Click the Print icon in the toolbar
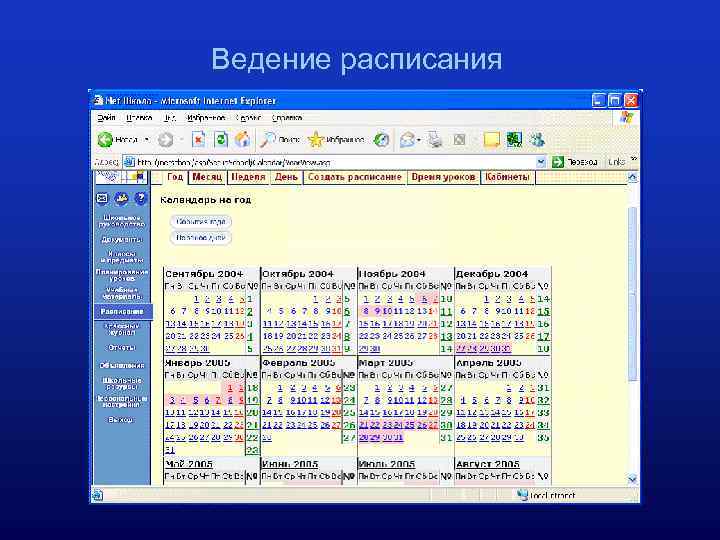The height and width of the screenshot is (540, 720). (x=434, y=140)
